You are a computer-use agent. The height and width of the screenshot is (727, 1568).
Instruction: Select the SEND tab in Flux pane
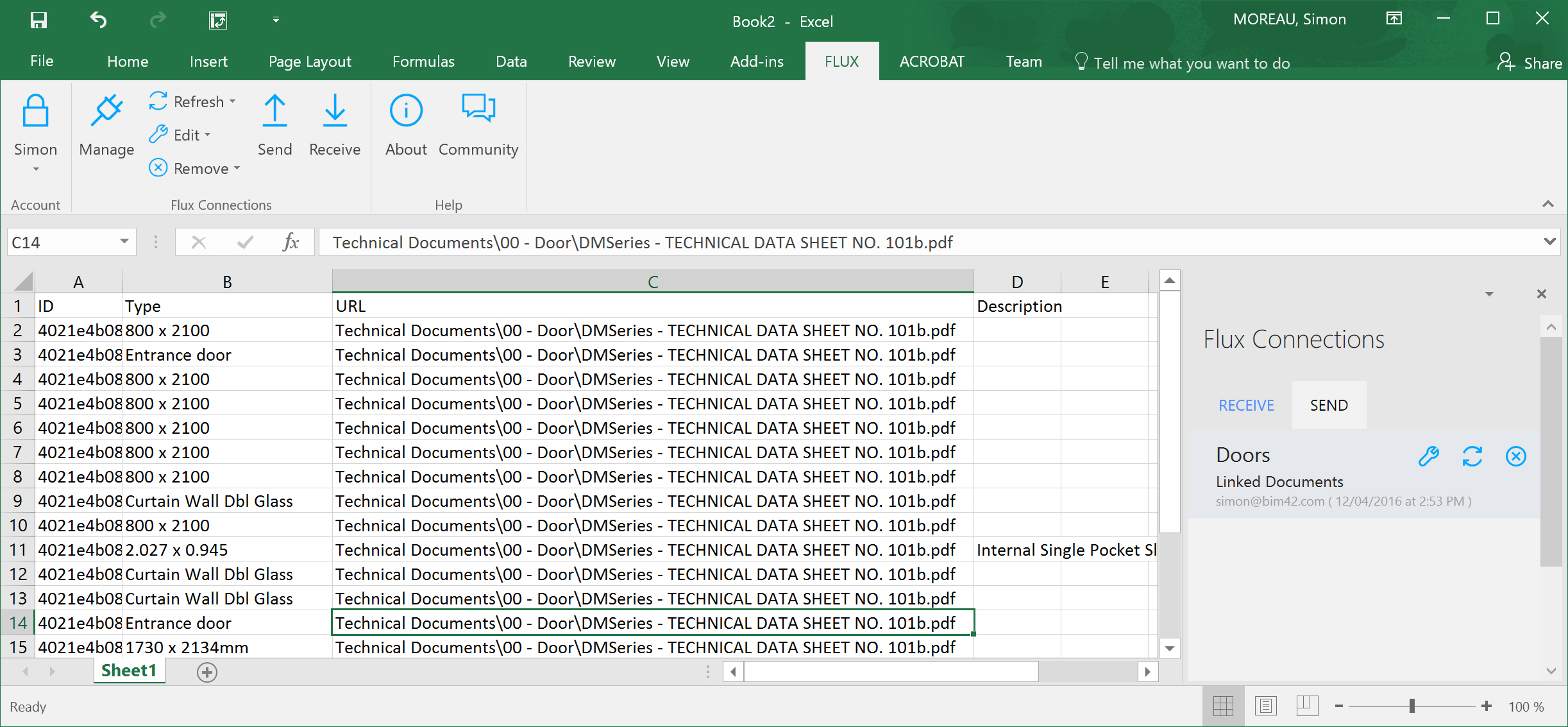pos(1329,406)
